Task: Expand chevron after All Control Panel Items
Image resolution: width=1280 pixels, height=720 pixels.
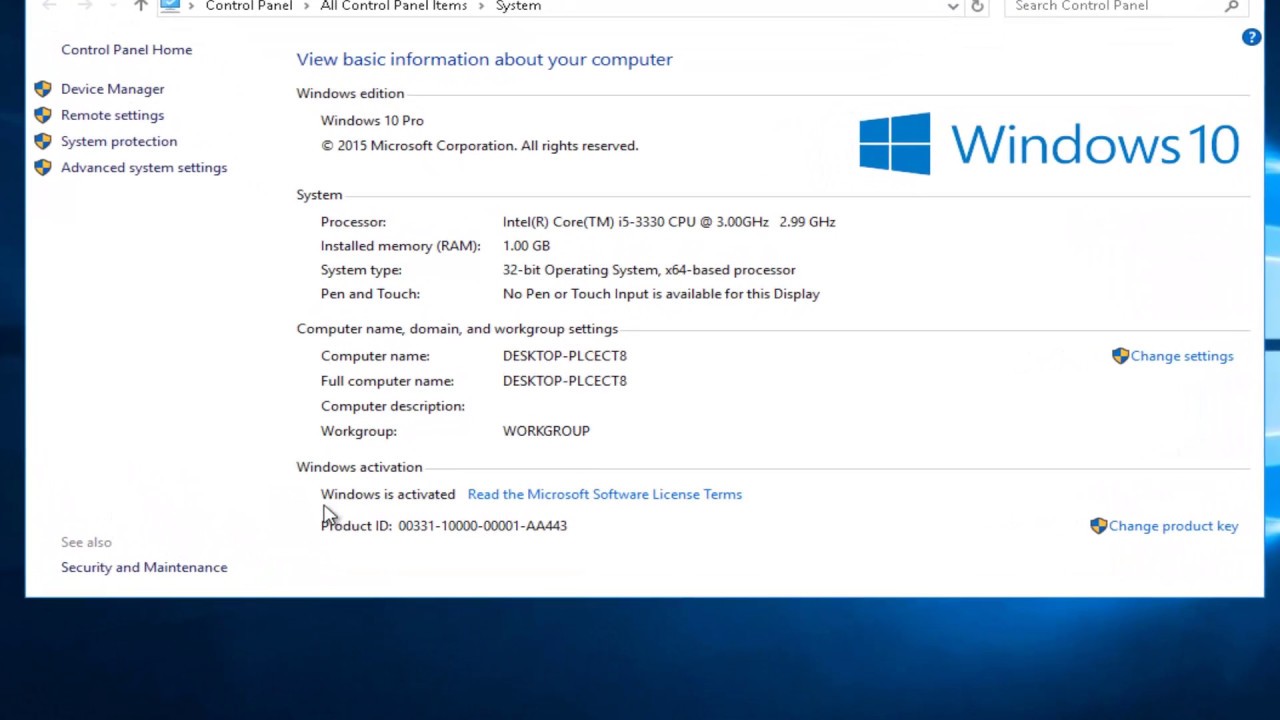Action: 482,6
